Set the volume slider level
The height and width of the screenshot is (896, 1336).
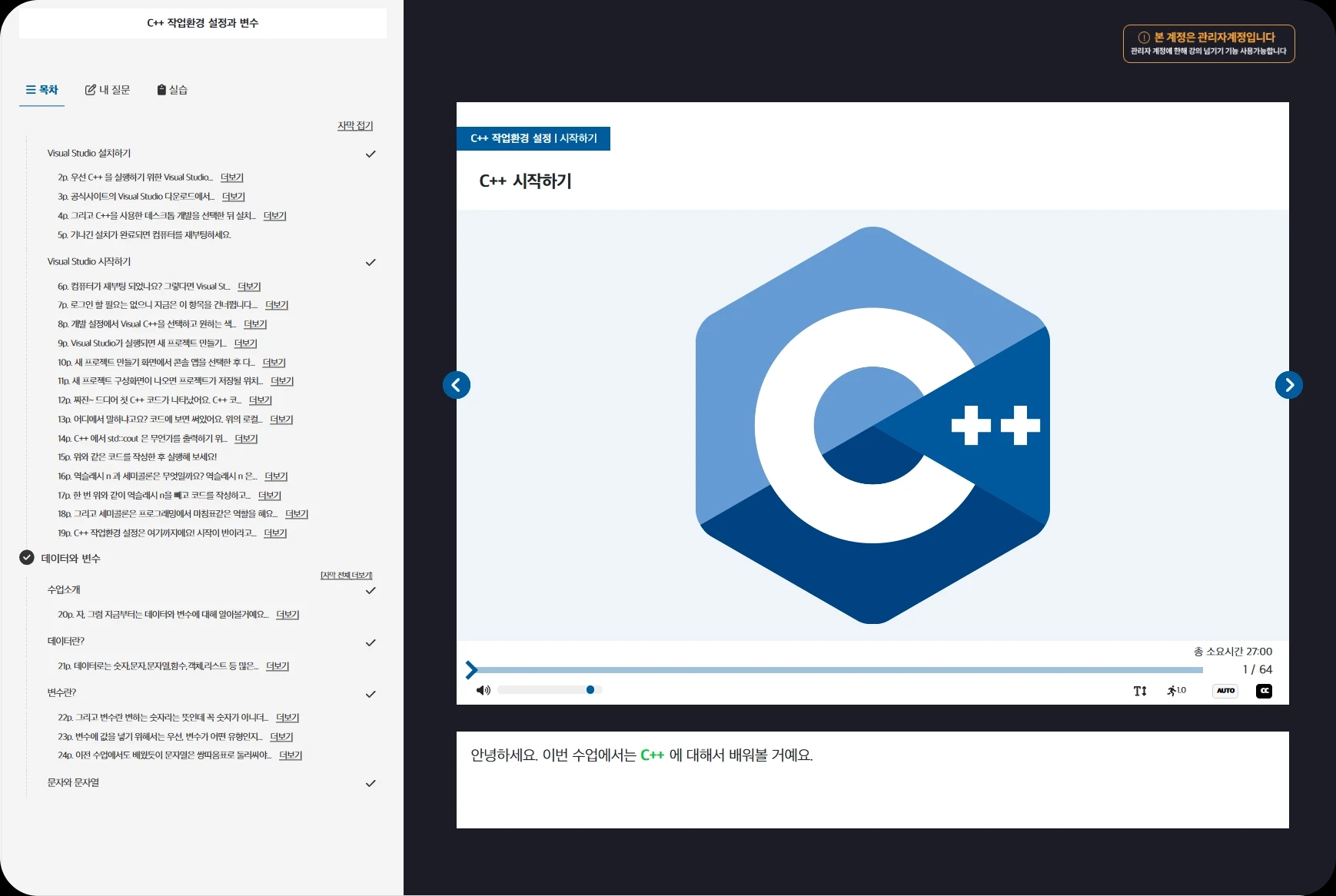pos(550,690)
